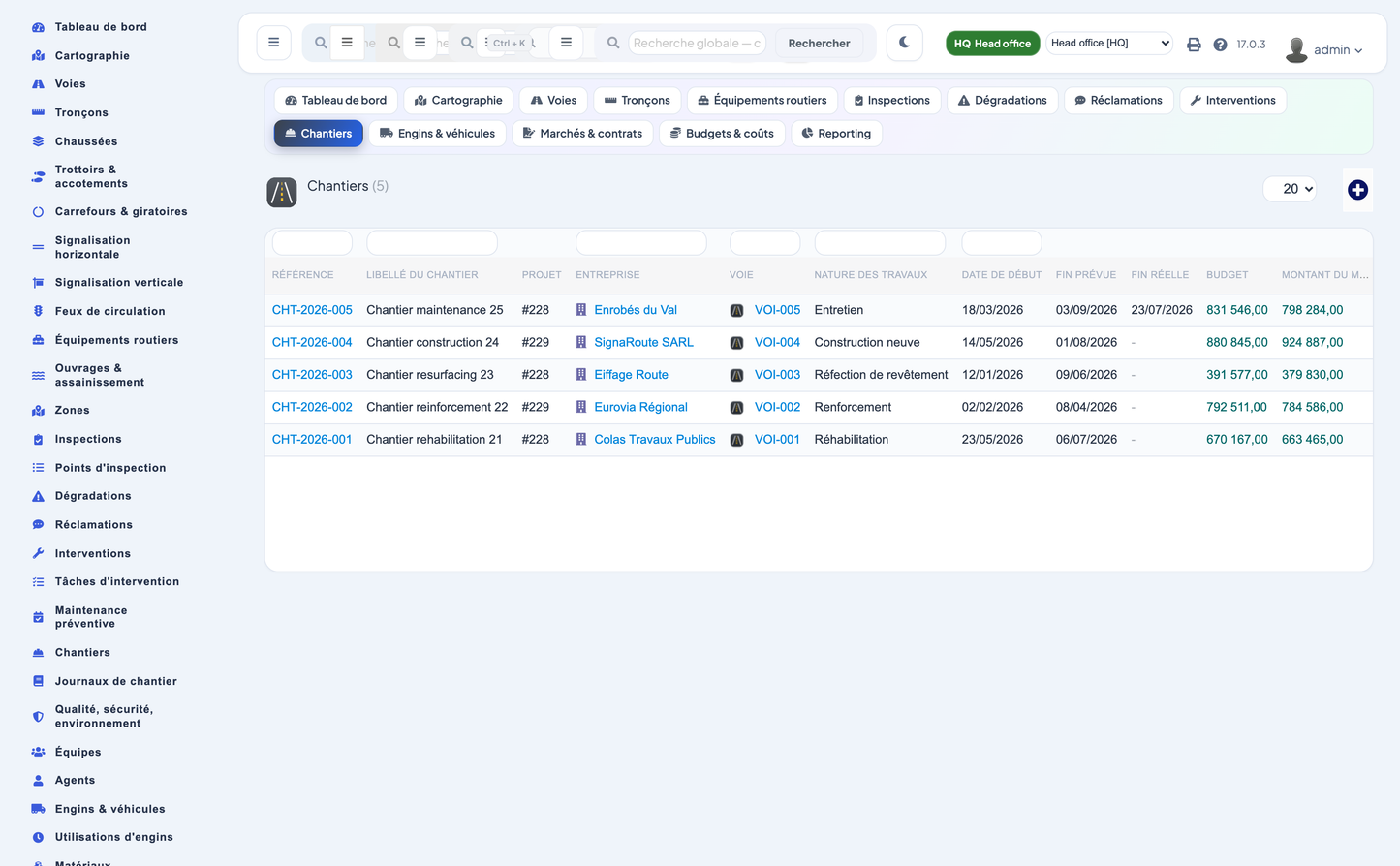Click the Nature des travaux filter field
This screenshot has height=866, width=1400.
tap(880, 242)
